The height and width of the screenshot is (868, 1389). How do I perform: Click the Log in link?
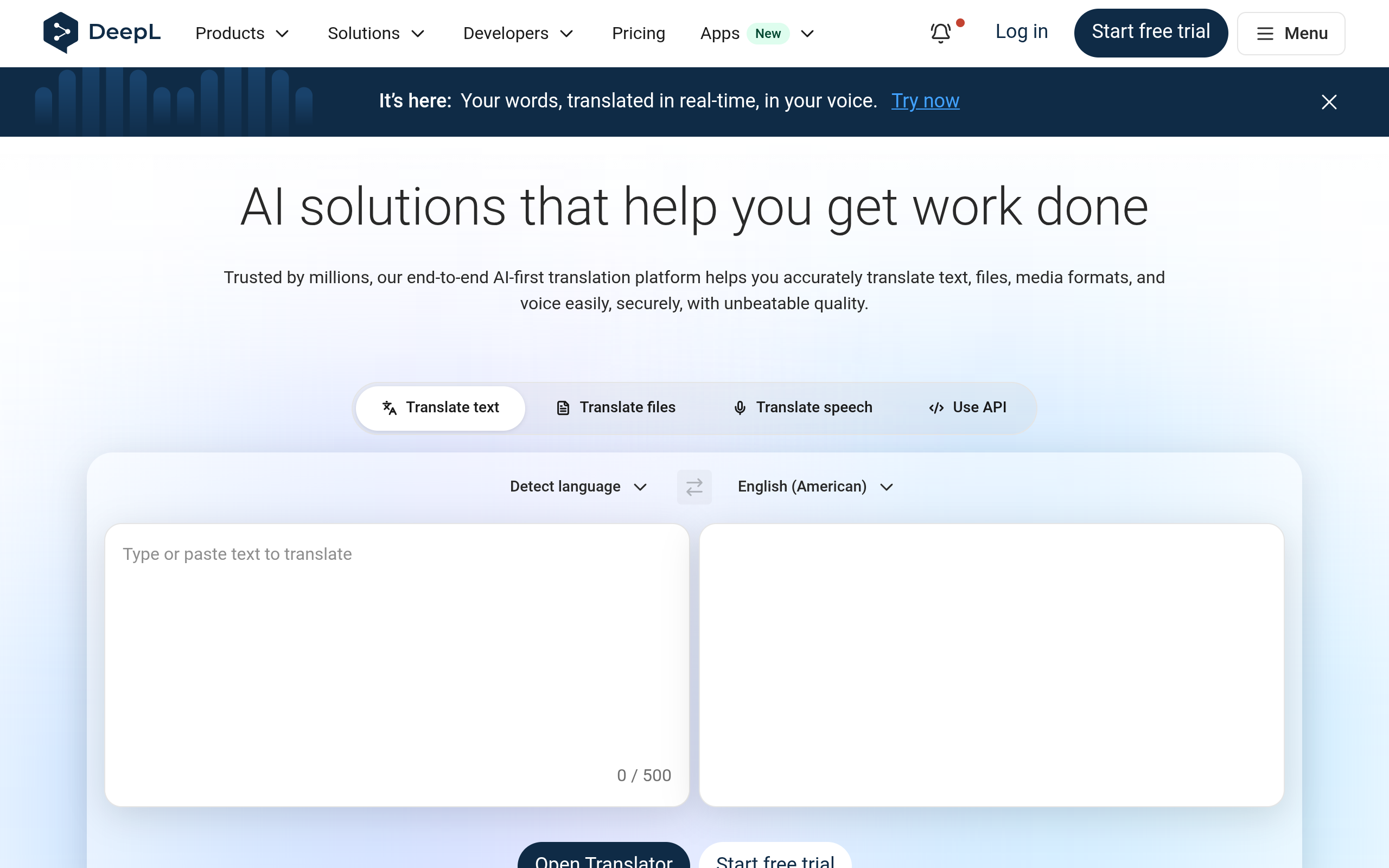coord(1021,31)
